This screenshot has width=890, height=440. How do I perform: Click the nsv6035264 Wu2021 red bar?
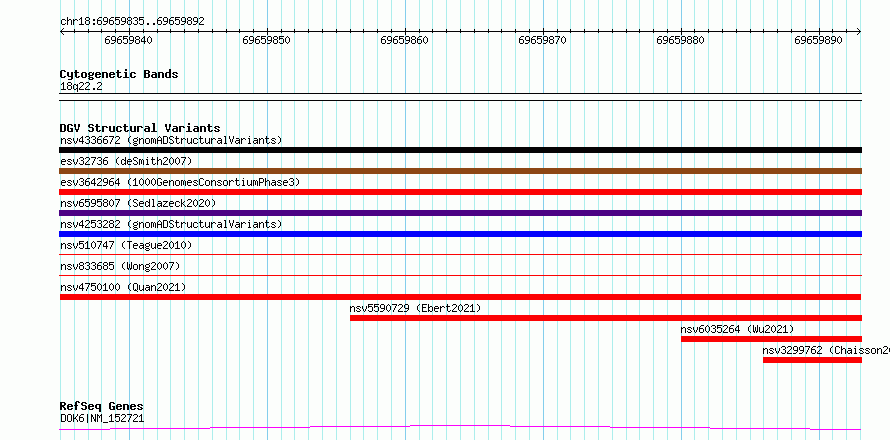point(771,339)
